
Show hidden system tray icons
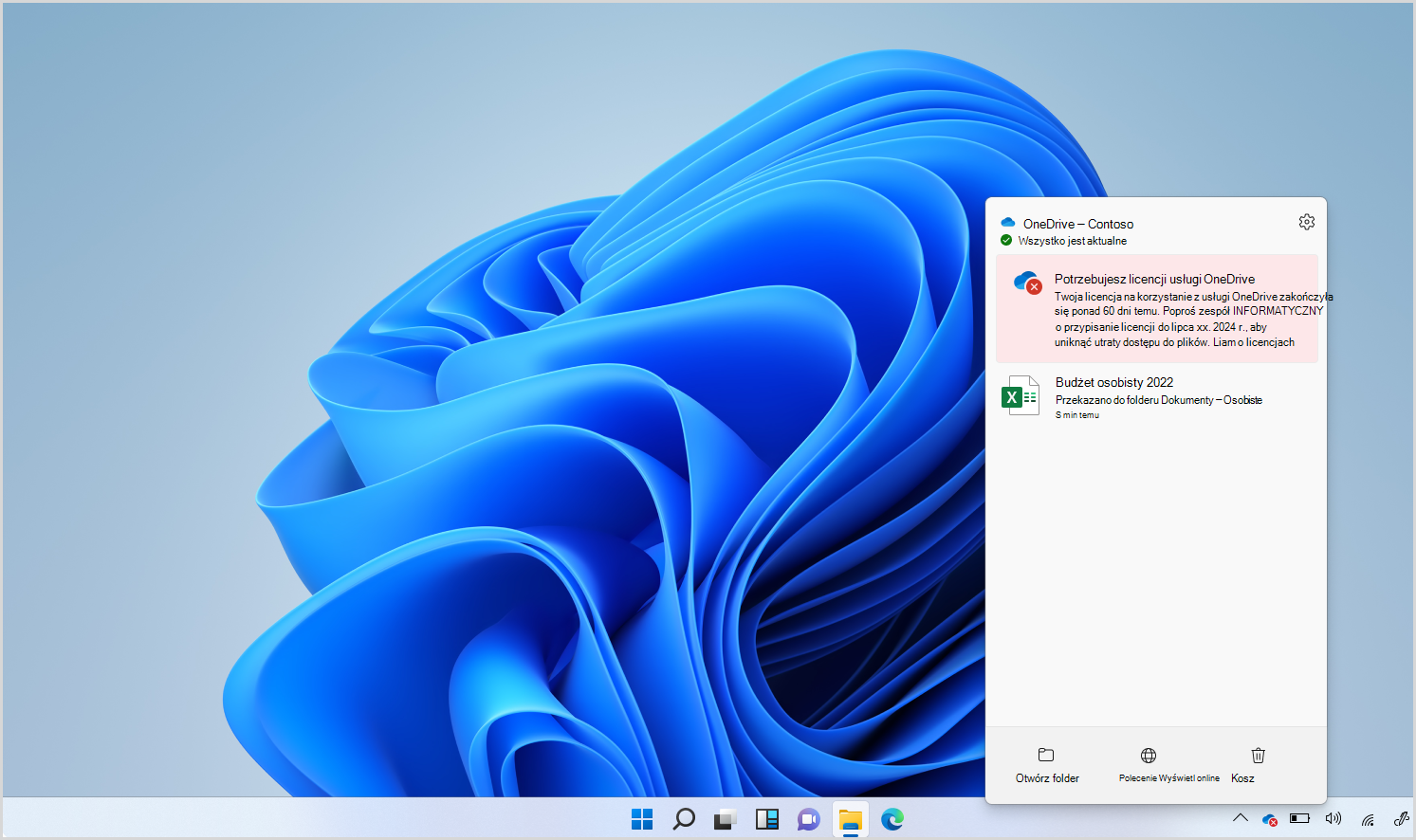coord(1240,818)
